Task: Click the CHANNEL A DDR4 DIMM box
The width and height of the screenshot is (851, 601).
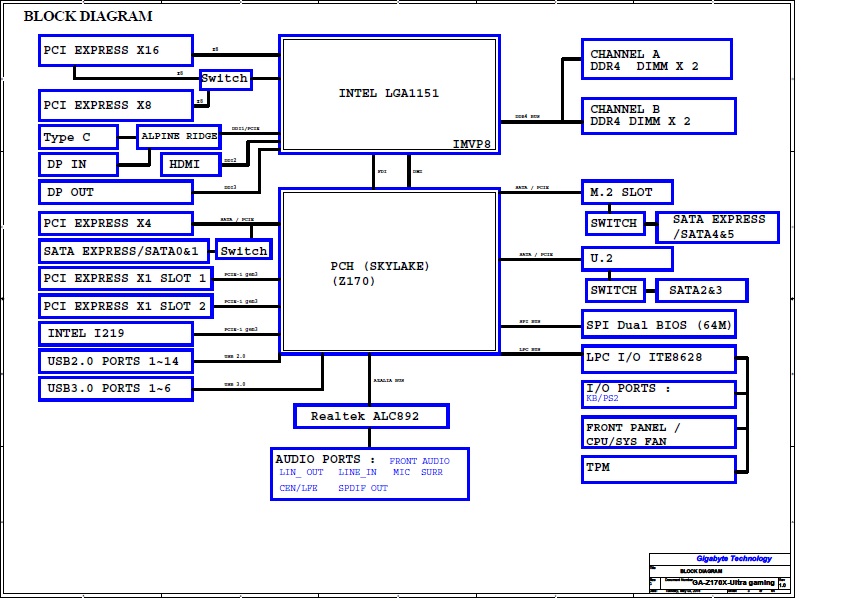Action: pos(656,60)
